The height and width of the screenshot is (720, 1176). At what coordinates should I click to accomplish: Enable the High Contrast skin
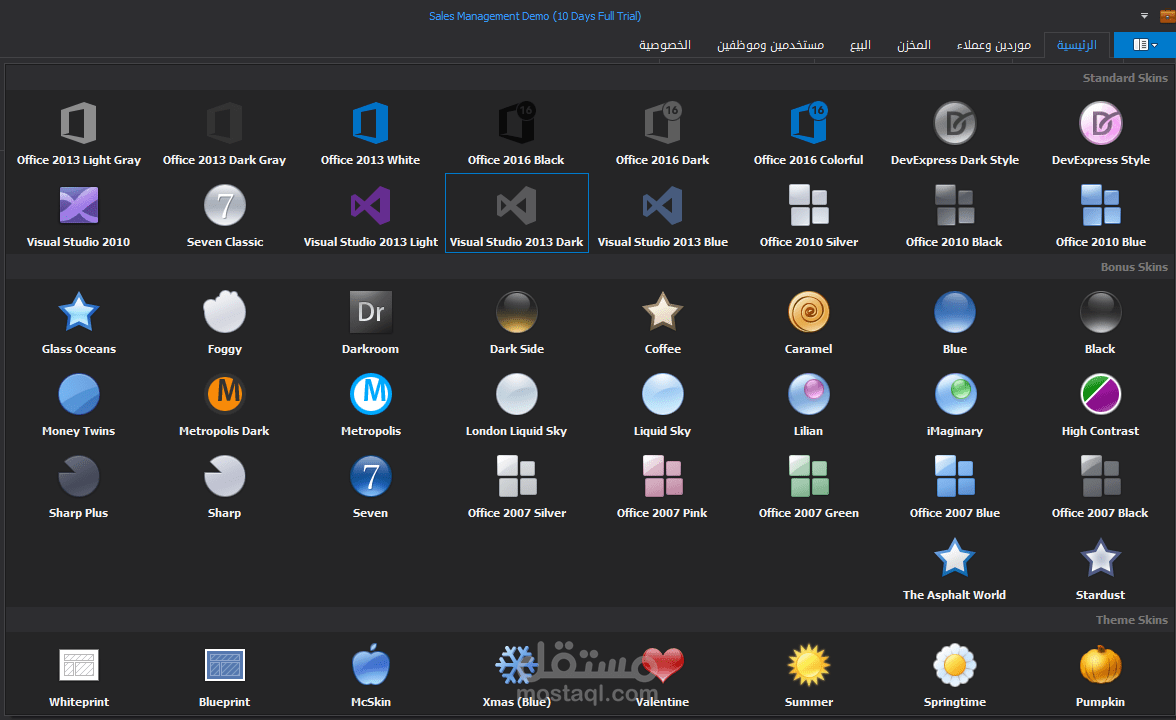coord(1100,405)
